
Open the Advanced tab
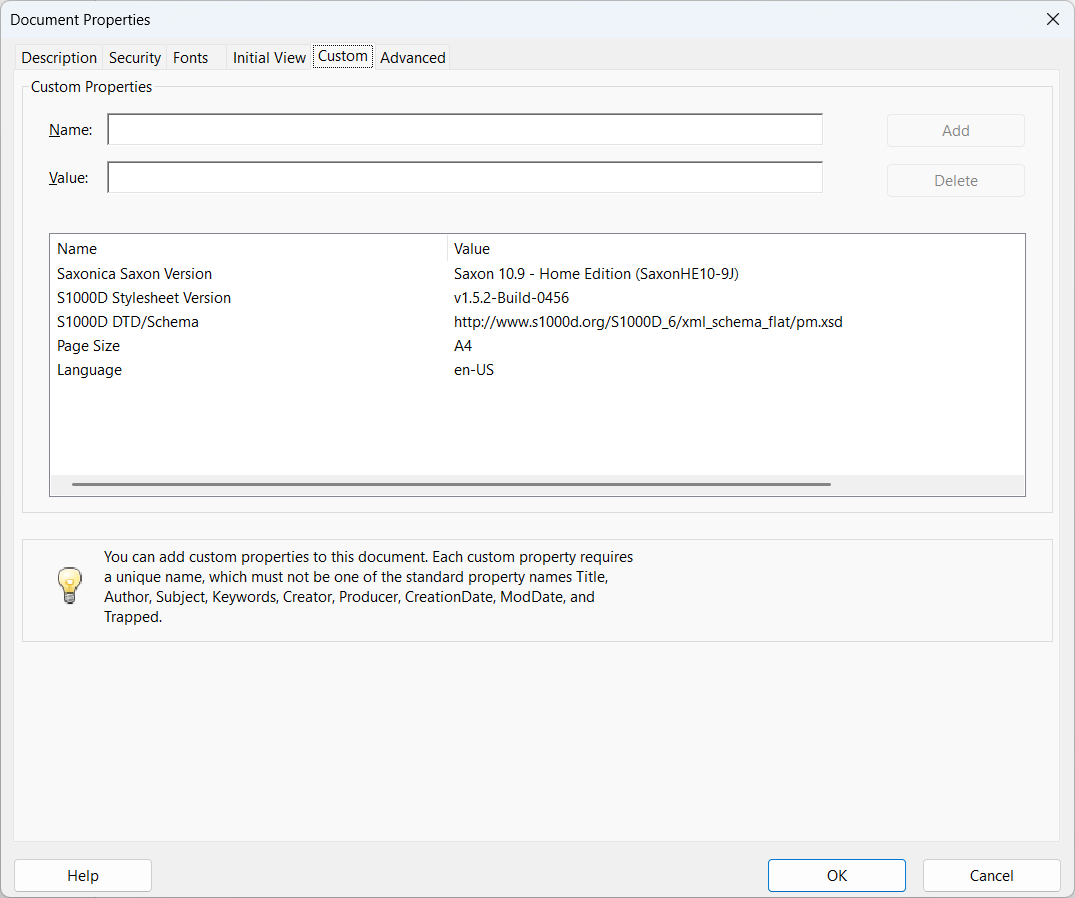413,58
